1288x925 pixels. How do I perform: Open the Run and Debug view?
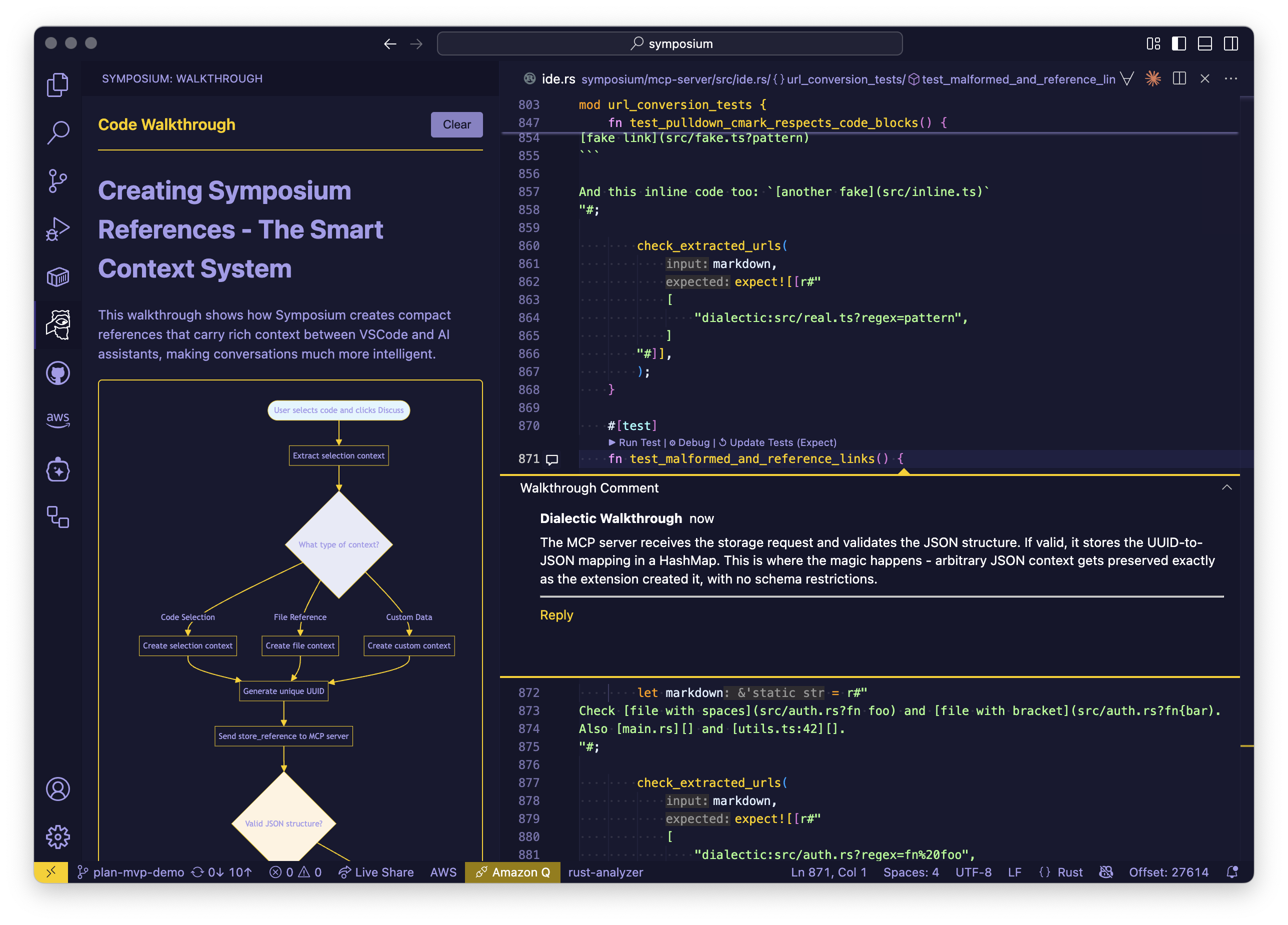(57, 229)
